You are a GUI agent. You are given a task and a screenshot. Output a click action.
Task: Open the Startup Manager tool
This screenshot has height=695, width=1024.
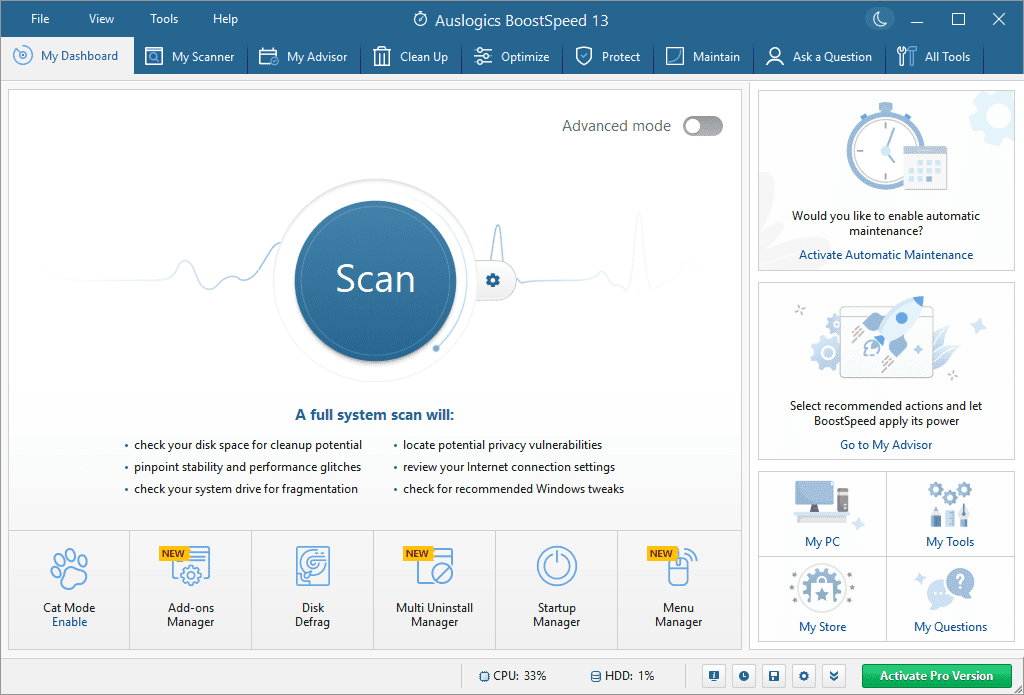(x=556, y=589)
